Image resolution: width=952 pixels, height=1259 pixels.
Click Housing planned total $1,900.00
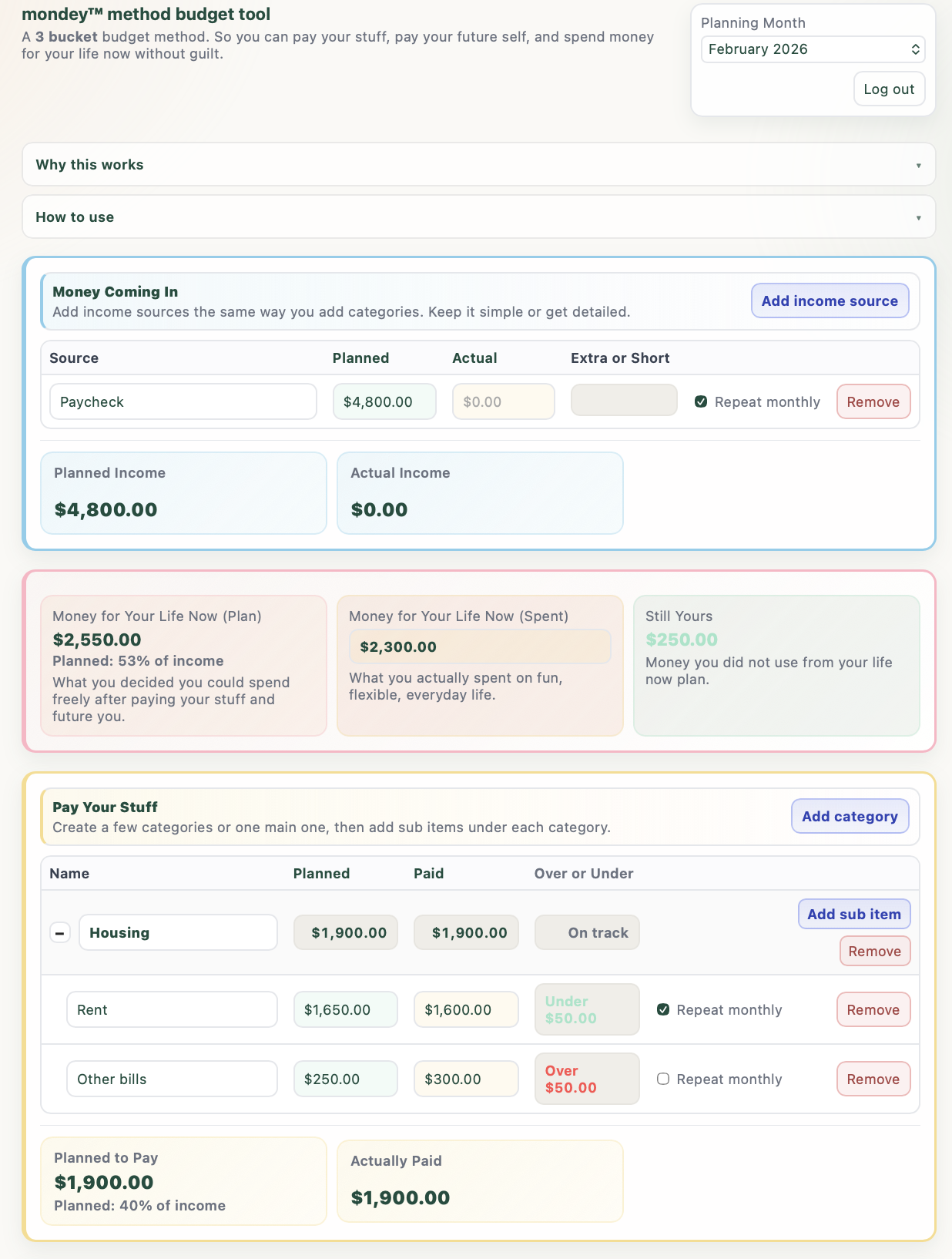346,932
